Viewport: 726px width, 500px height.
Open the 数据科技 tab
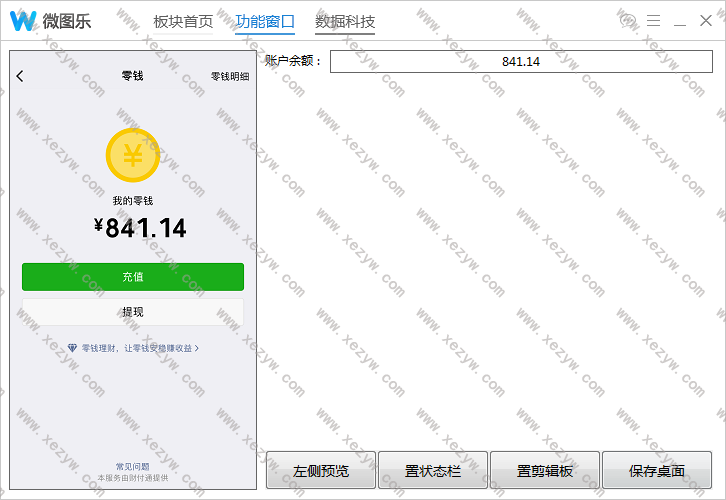click(x=345, y=22)
